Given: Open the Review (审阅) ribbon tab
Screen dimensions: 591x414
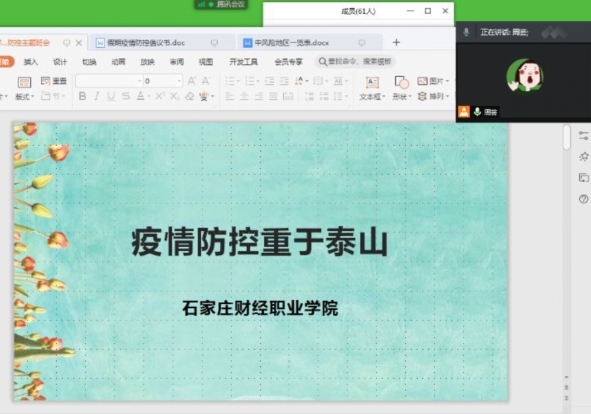Looking at the screenshot, I should click(176, 62).
